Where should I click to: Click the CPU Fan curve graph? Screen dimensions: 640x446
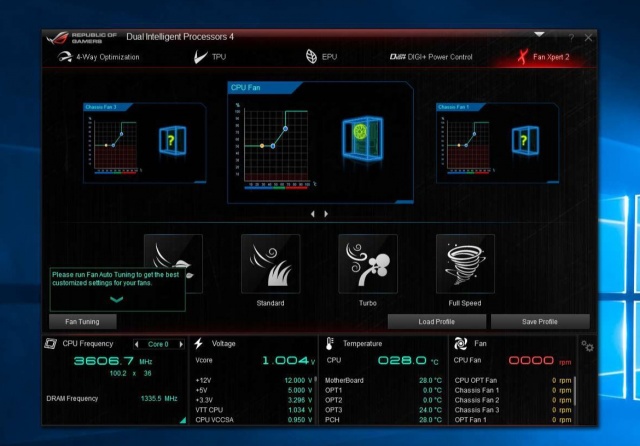pos(276,146)
